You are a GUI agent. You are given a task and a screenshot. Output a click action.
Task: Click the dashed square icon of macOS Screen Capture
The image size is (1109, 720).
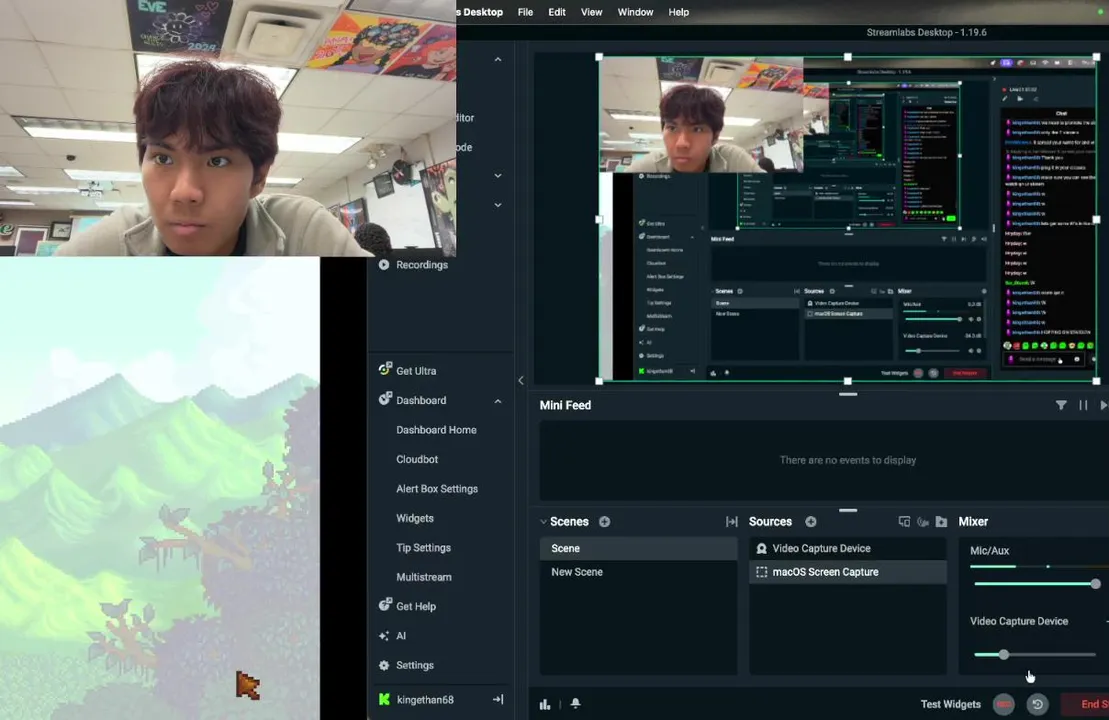click(x=762, y=572)
